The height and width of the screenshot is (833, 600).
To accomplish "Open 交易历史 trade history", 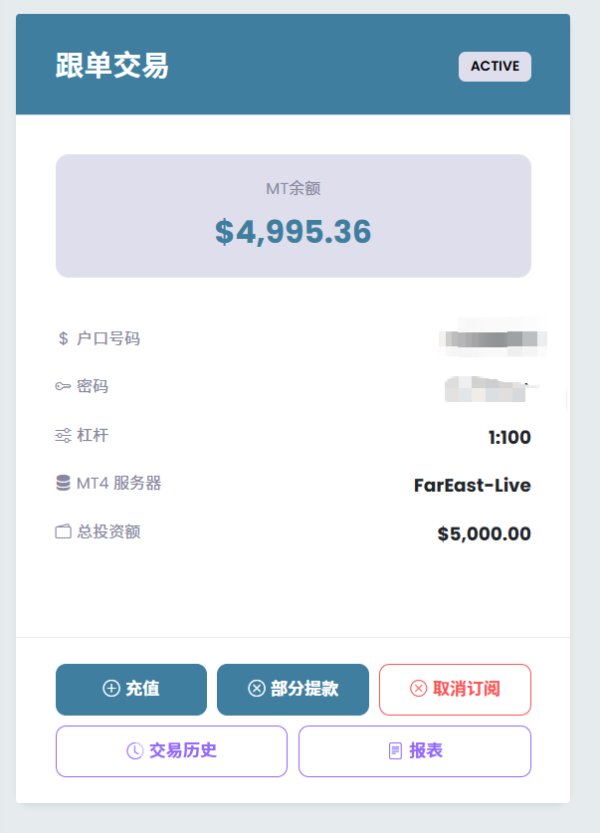I will tap(172, 751).
